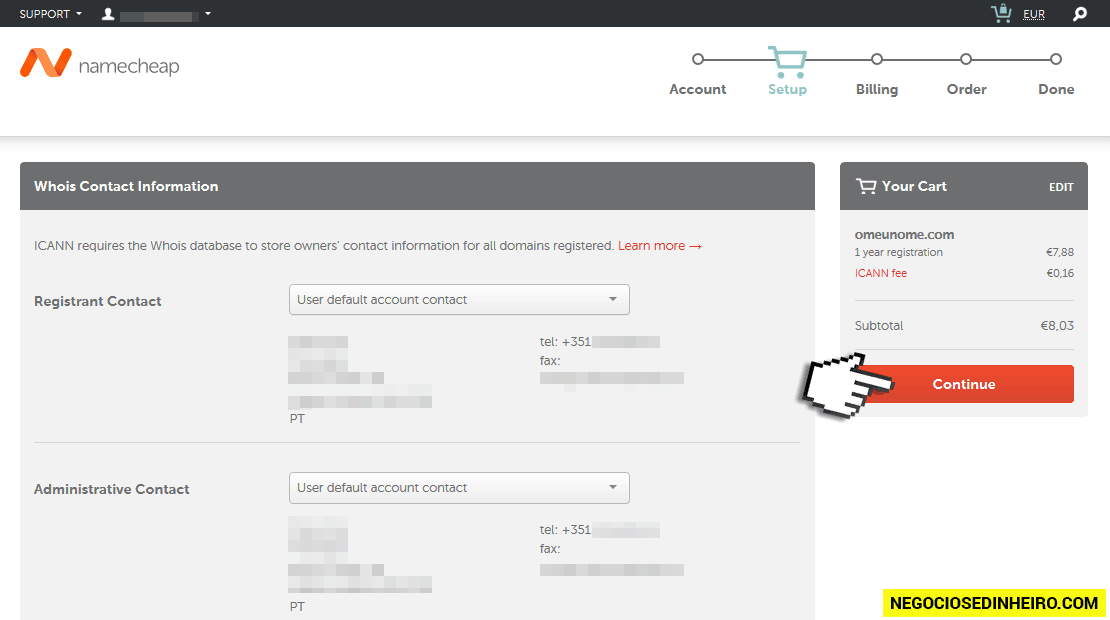
Task: Select the Setup step label
Action: (787, 89)
